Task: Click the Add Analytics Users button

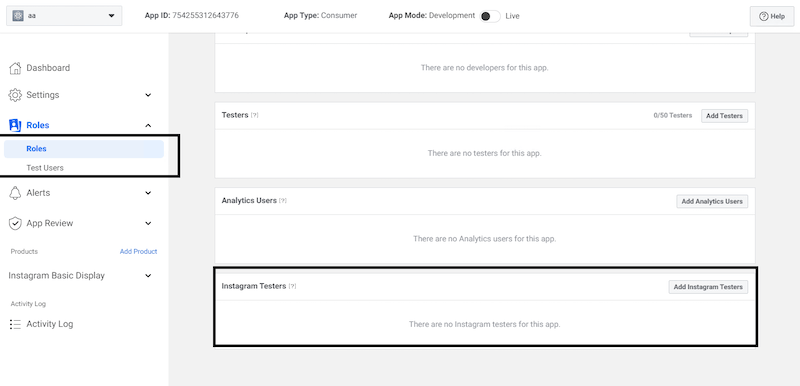Action: [712, 201]
